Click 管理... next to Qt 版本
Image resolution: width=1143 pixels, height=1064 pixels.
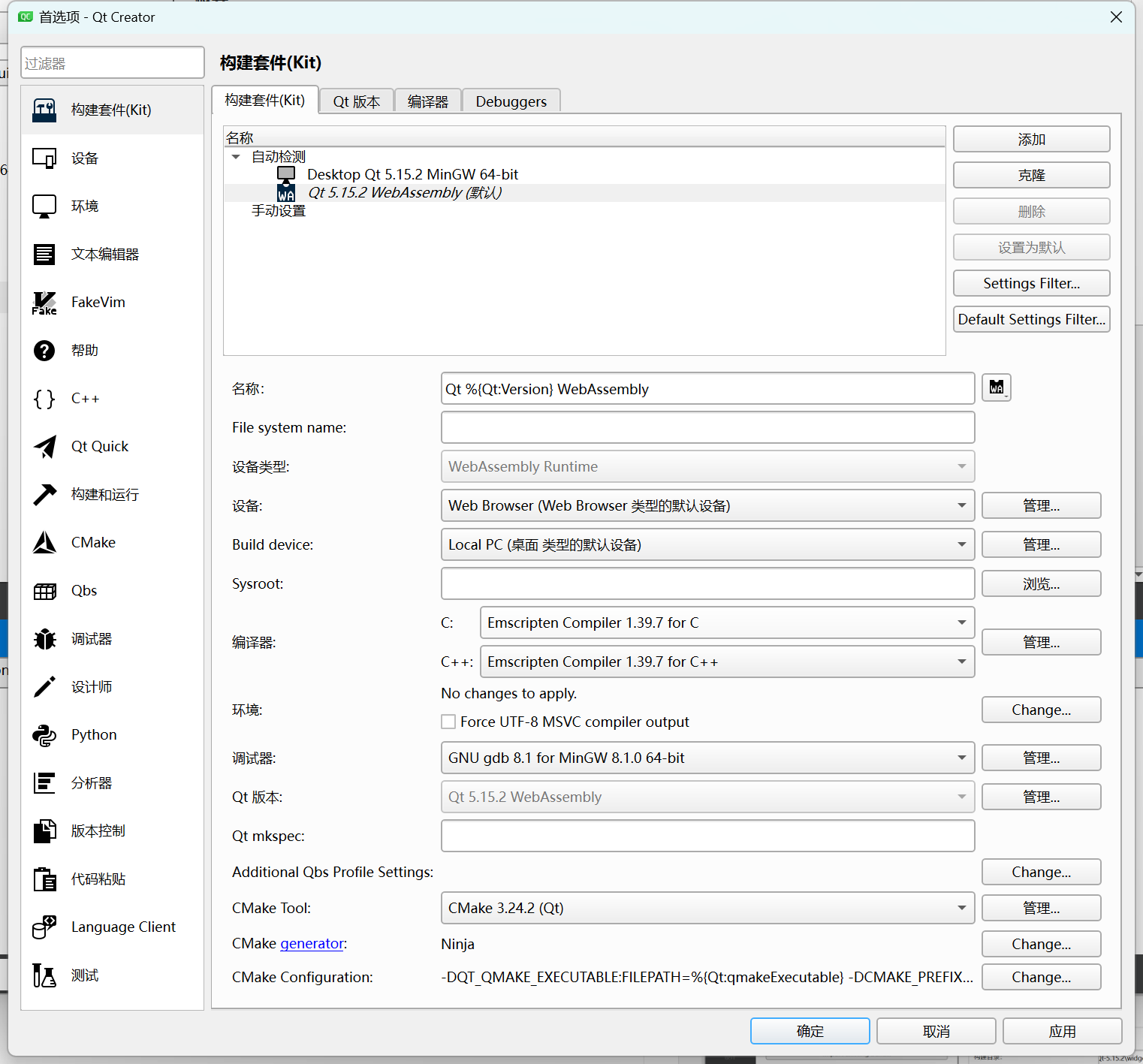pos(1042,797)
